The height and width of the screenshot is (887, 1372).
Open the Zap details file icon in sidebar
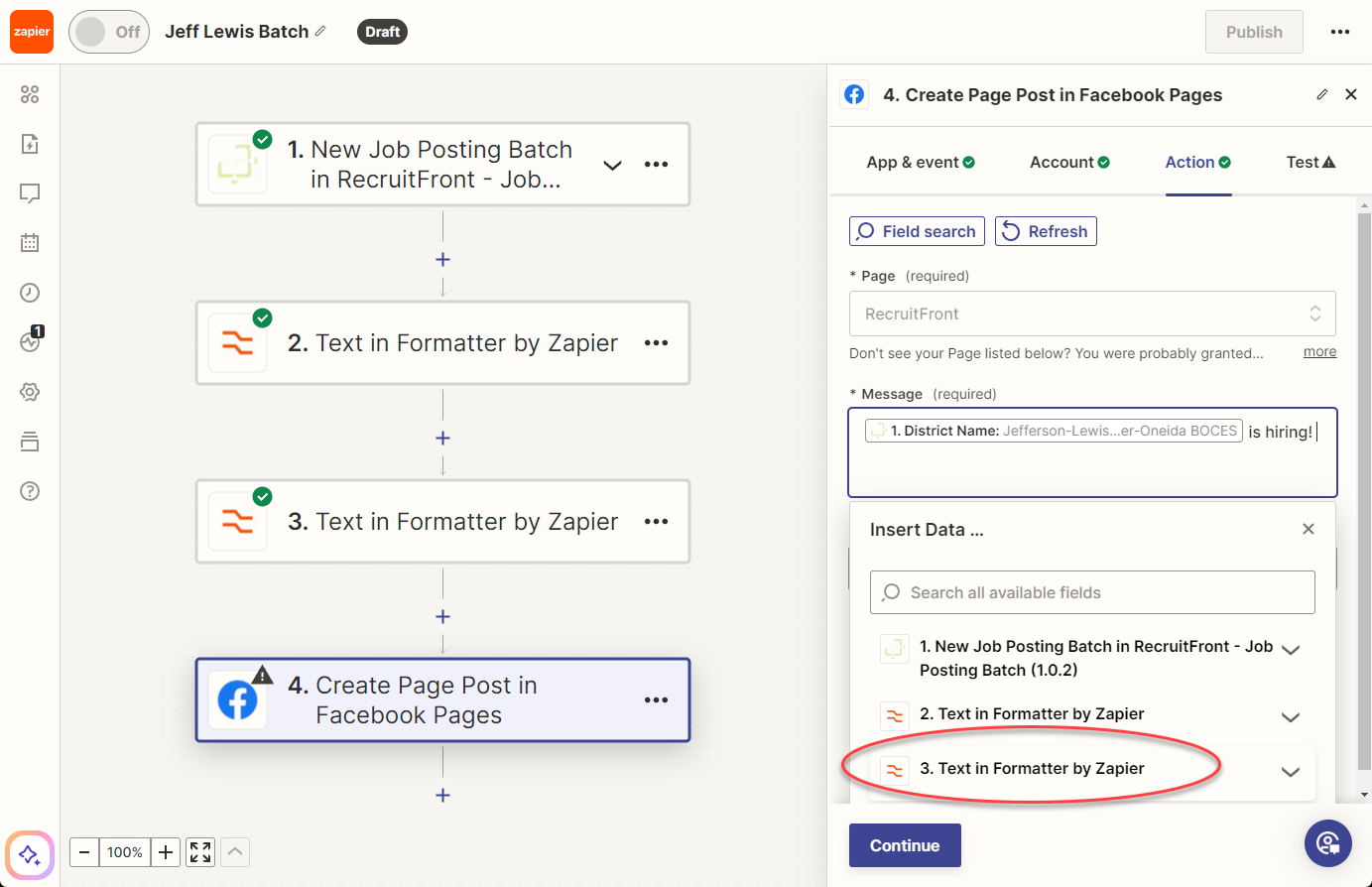[x=30, y=144]
